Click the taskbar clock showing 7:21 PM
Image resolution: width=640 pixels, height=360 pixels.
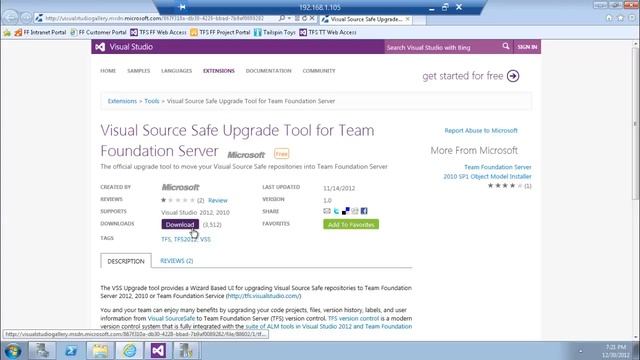pos(616,351)
